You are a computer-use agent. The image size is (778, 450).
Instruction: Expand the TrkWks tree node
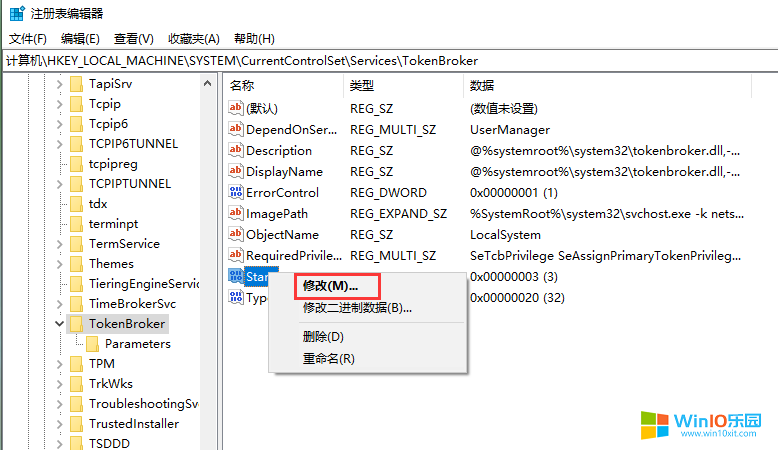pyautogui.click(x=60, y=384)
